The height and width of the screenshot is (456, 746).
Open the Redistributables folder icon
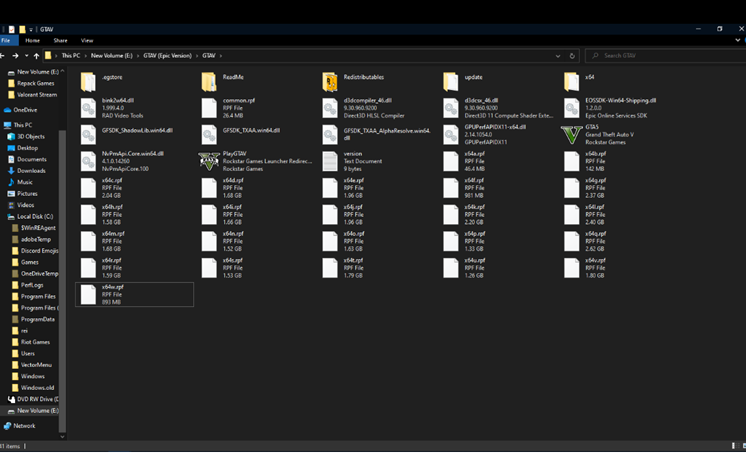coord(330,82)
